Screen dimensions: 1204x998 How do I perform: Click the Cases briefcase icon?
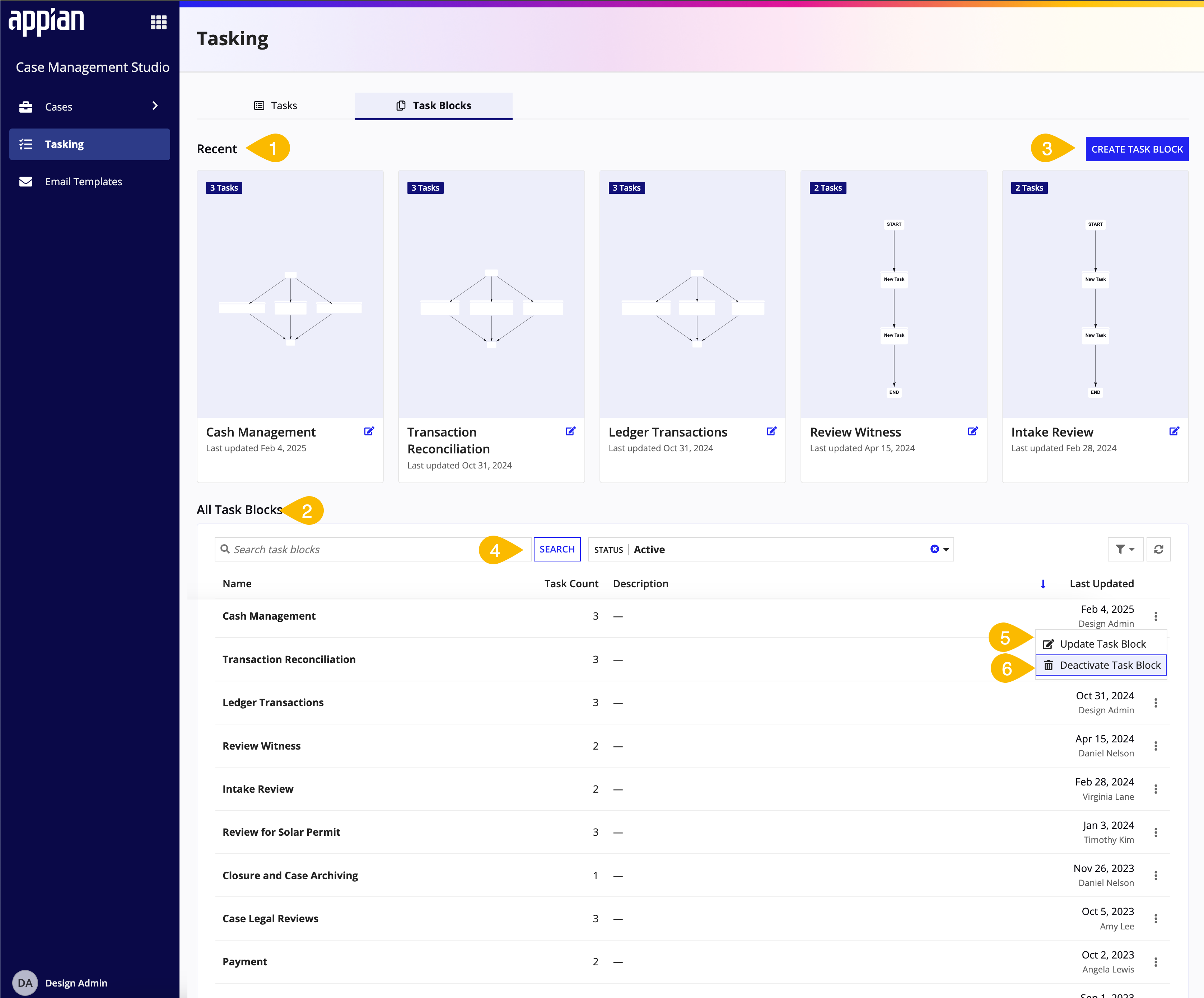pos(26,107)
